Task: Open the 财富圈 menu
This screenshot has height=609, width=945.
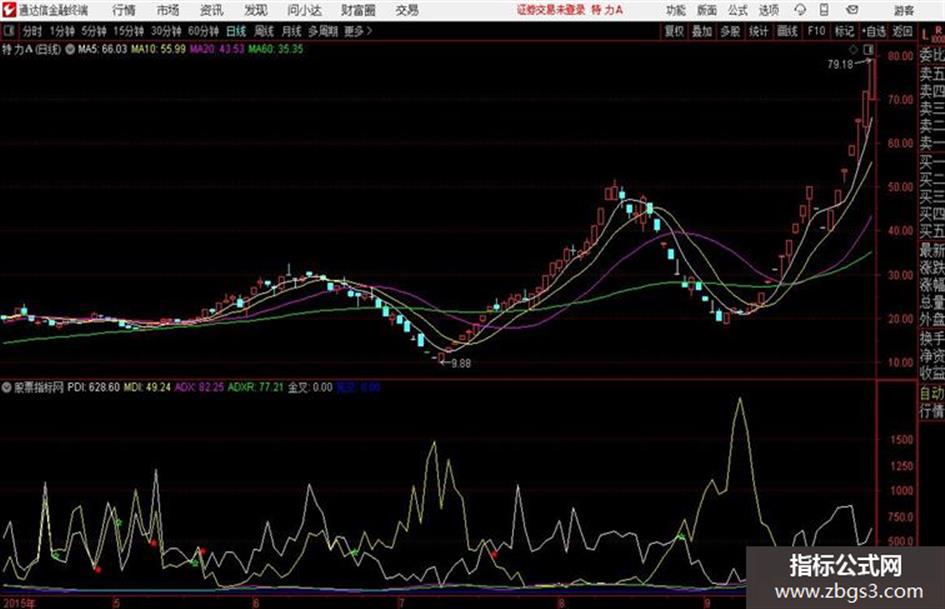Action: click(x=358, y=10)
